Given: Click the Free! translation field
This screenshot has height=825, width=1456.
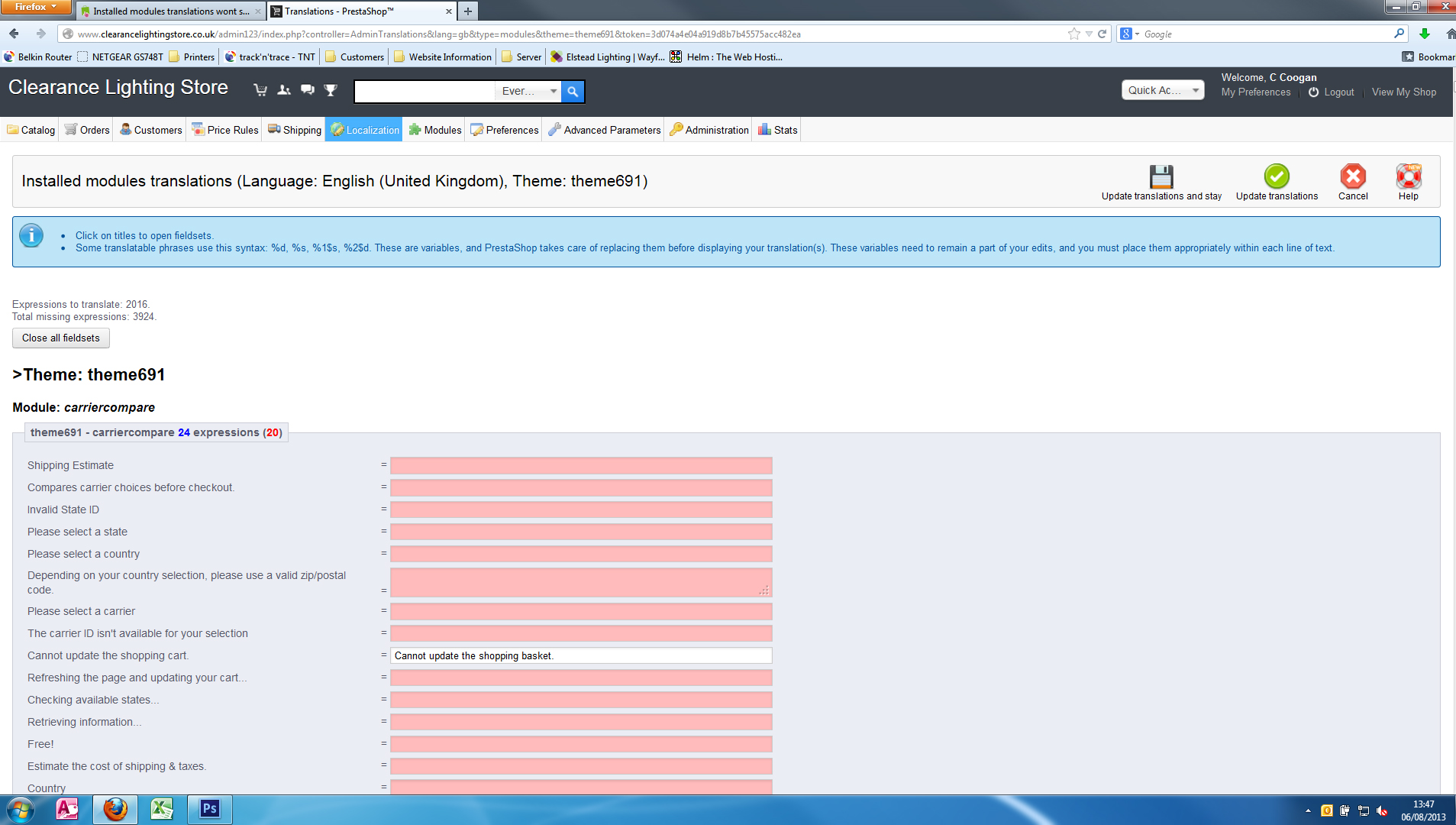Looking at the screenshot, I should pyautogui.click(x=581, y=744).
